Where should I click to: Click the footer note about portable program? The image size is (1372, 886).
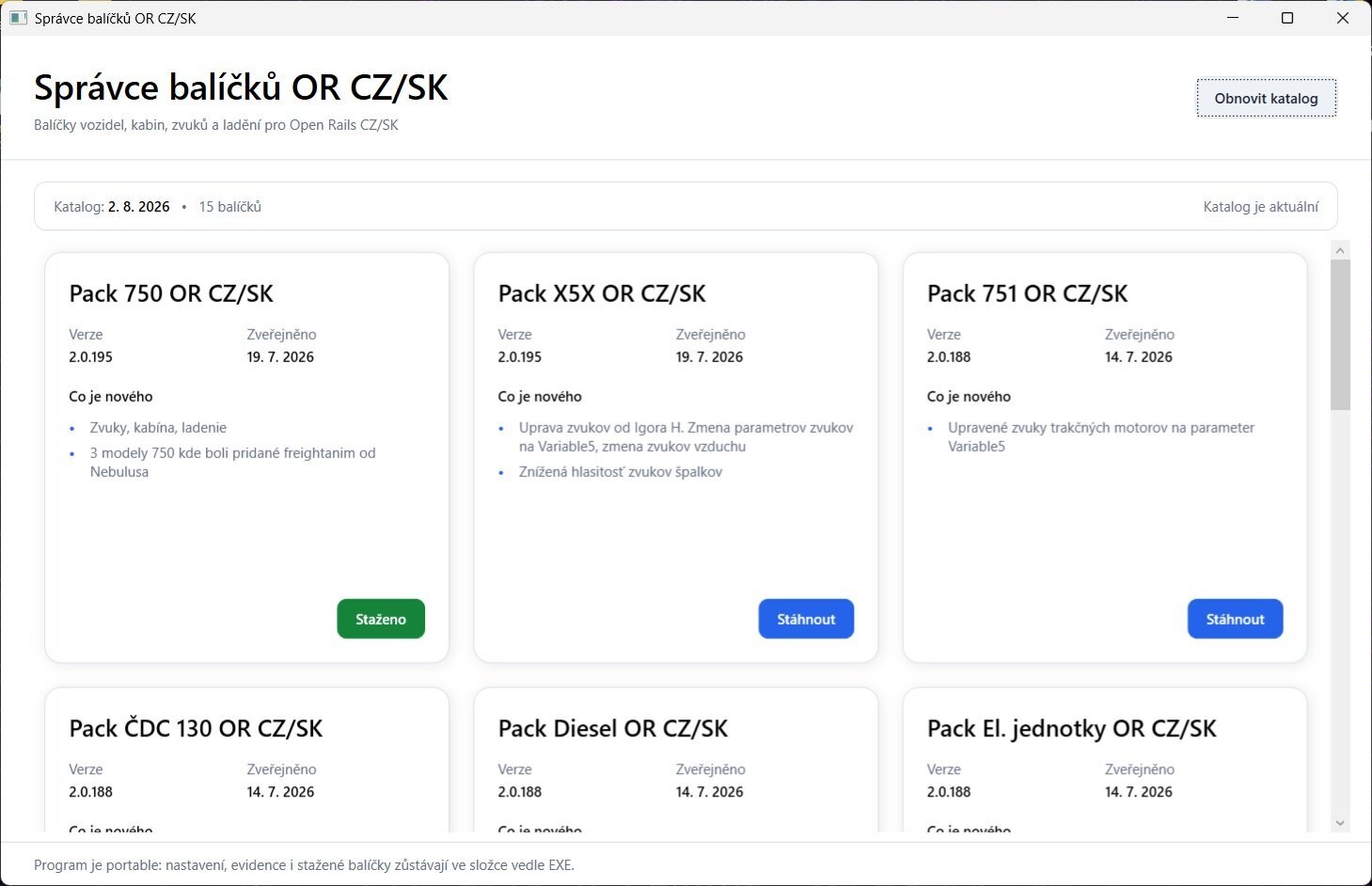(304, 865)
